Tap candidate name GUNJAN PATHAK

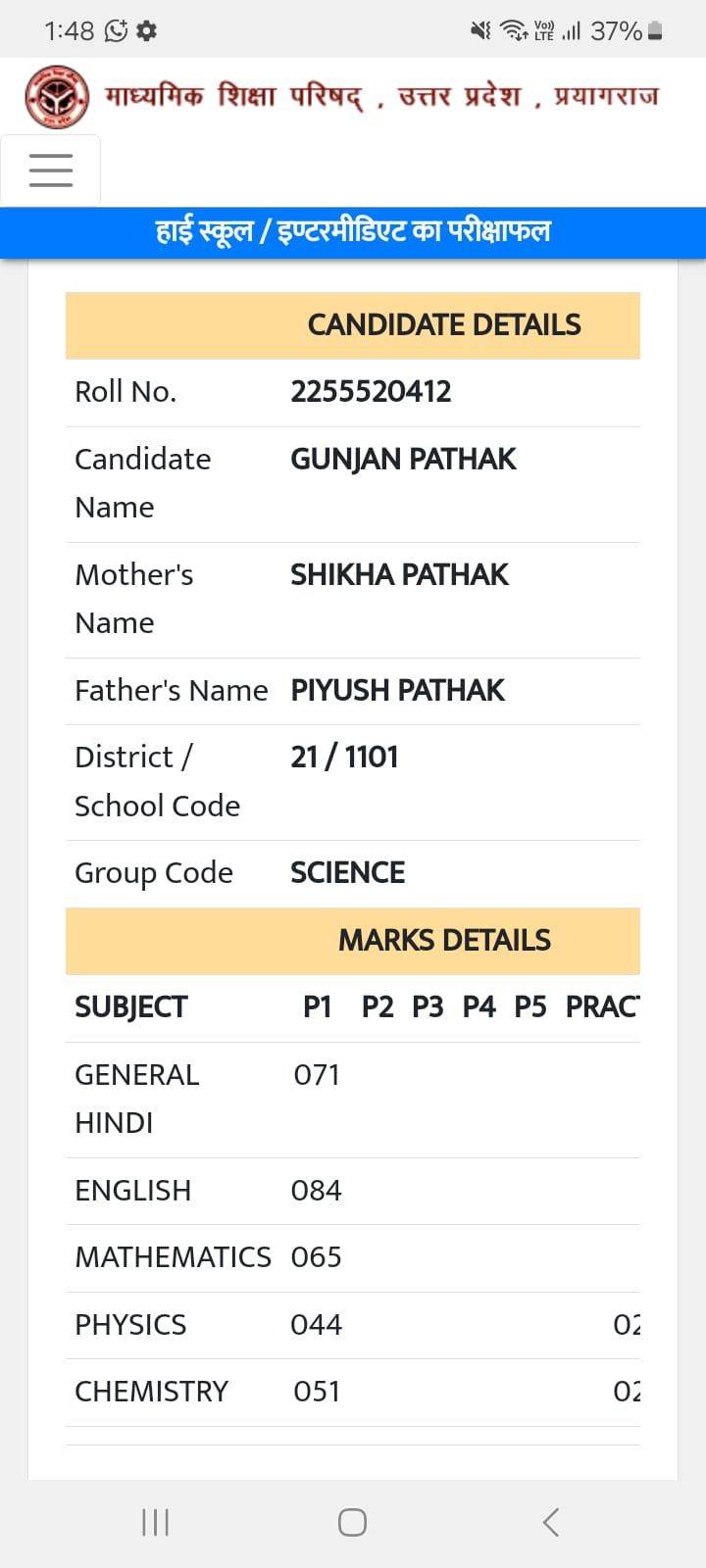click(403, 460)
